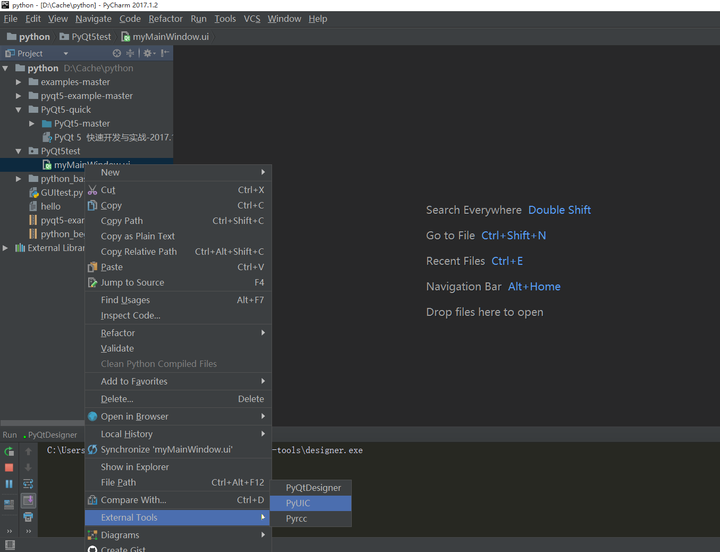Open Local History submenu
The height and width of the screenshot is (552, 720).
tap(178, 434)
